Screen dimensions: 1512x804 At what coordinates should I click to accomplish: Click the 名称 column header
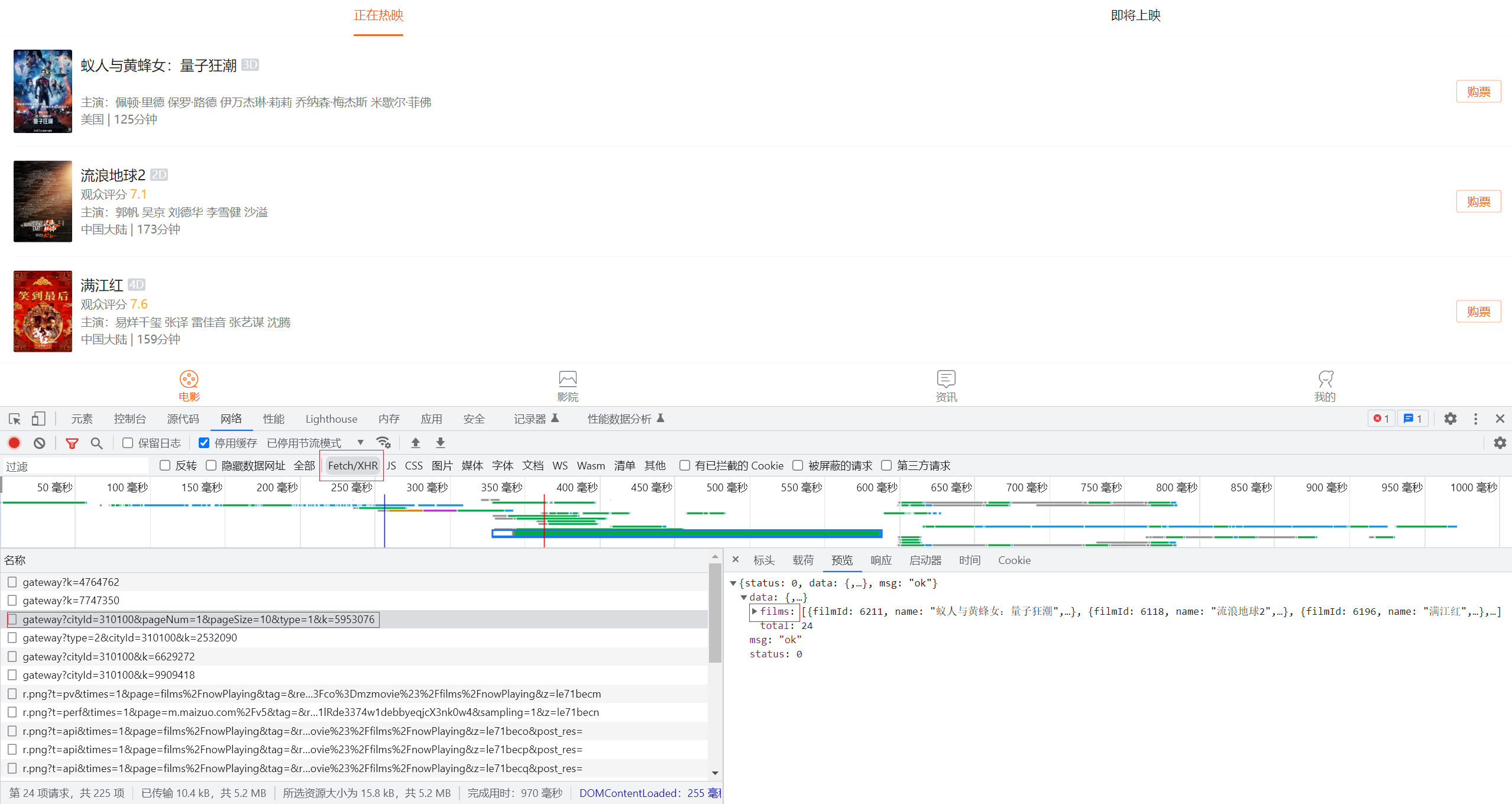[15, 560]
